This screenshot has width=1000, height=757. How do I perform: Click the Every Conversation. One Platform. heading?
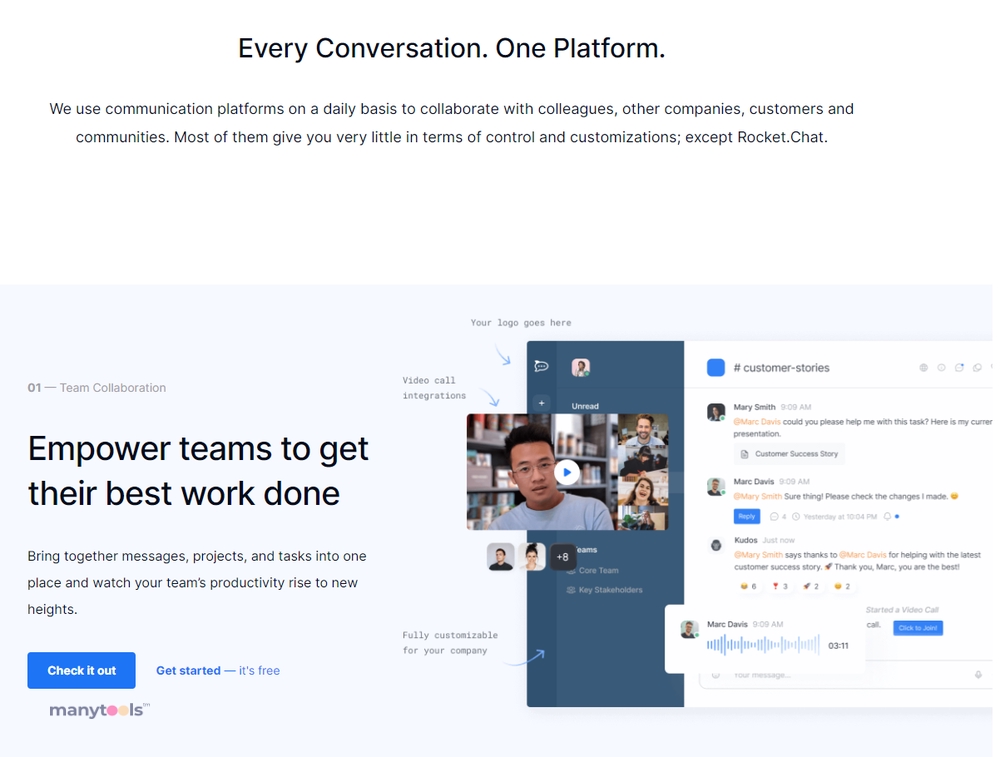click(452, 48)
